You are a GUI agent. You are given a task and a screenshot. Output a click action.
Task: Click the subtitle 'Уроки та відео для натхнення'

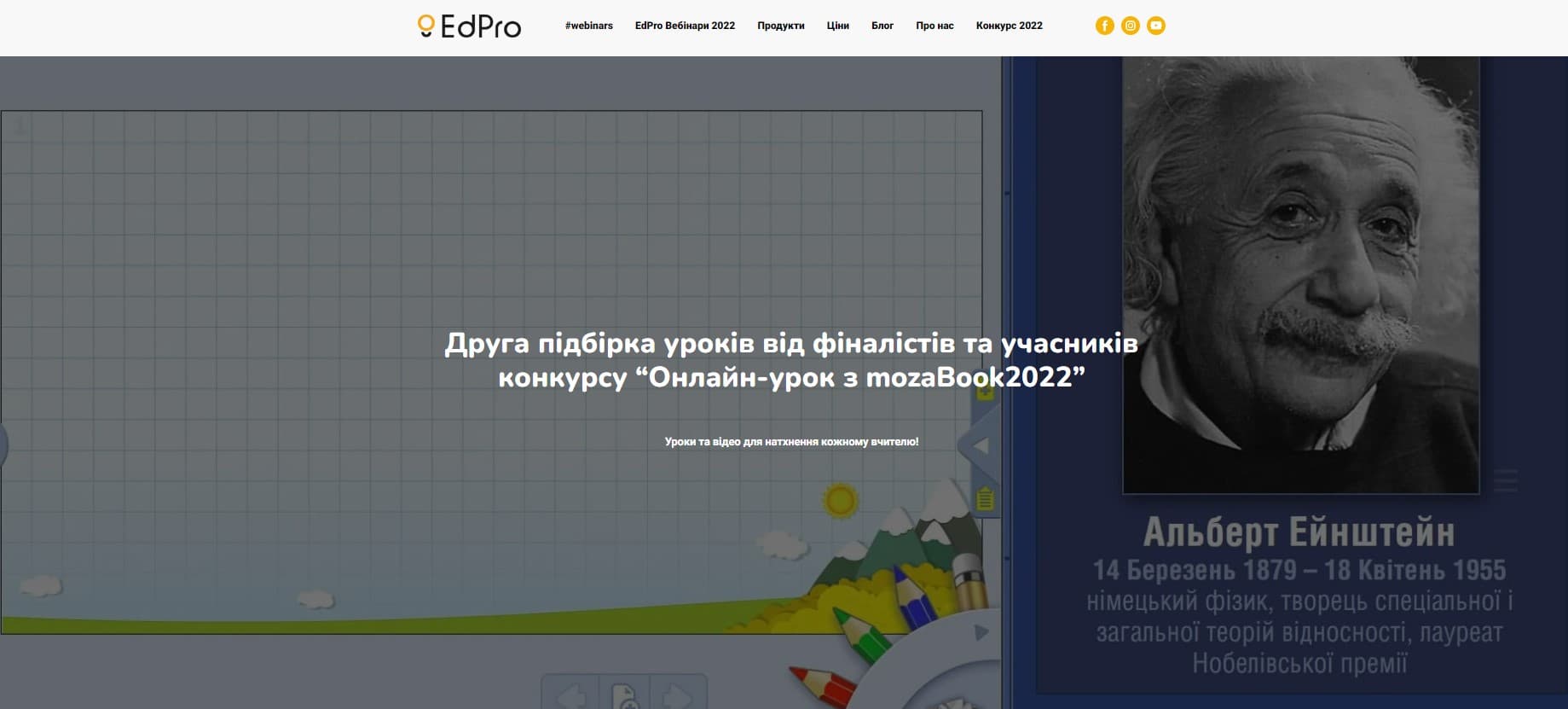coord(791,442)
